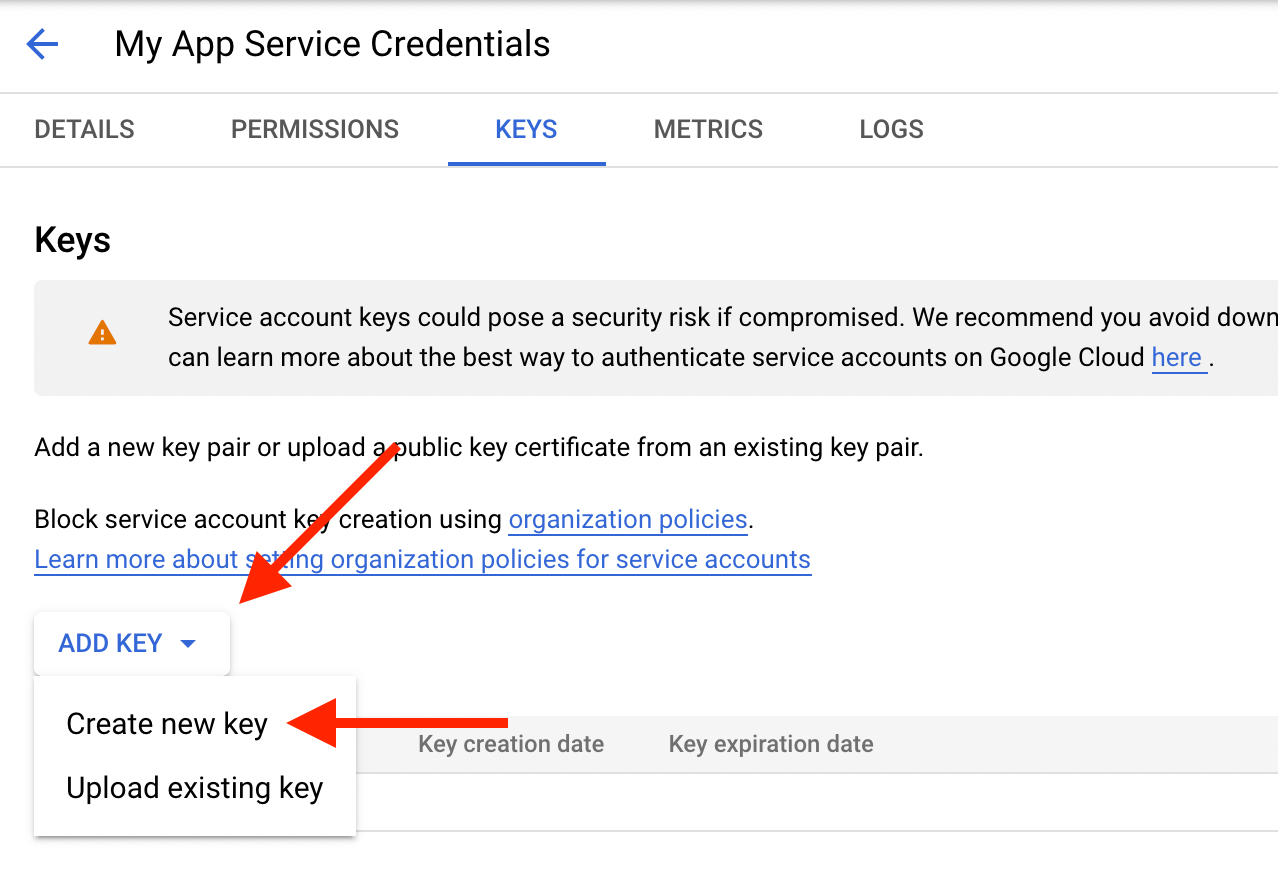Click the 'Keys' section heading
Screen dimensions: 1278x894
(x=72, y=241)
